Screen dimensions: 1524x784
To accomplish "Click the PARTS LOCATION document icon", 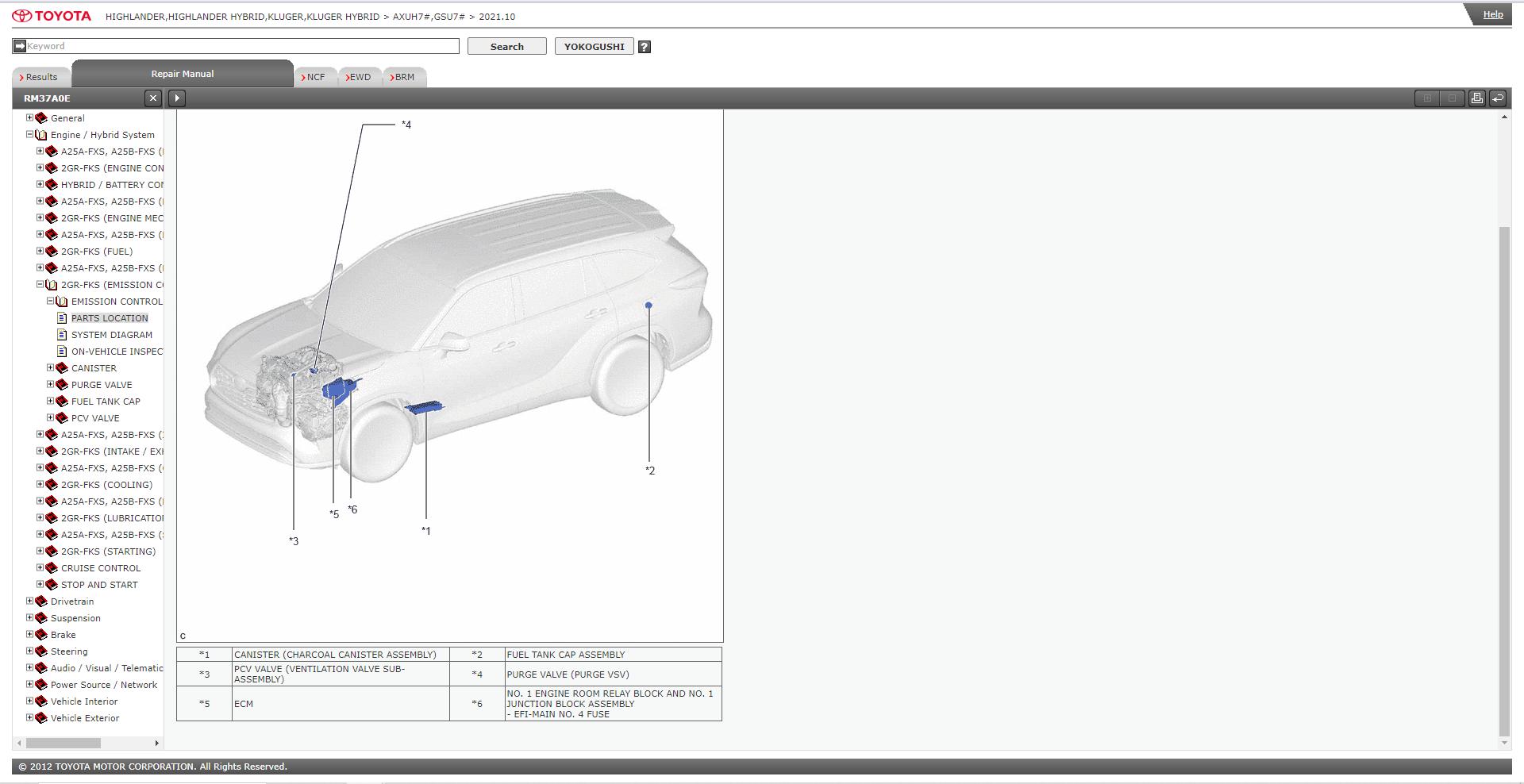I will coord(62,318).
